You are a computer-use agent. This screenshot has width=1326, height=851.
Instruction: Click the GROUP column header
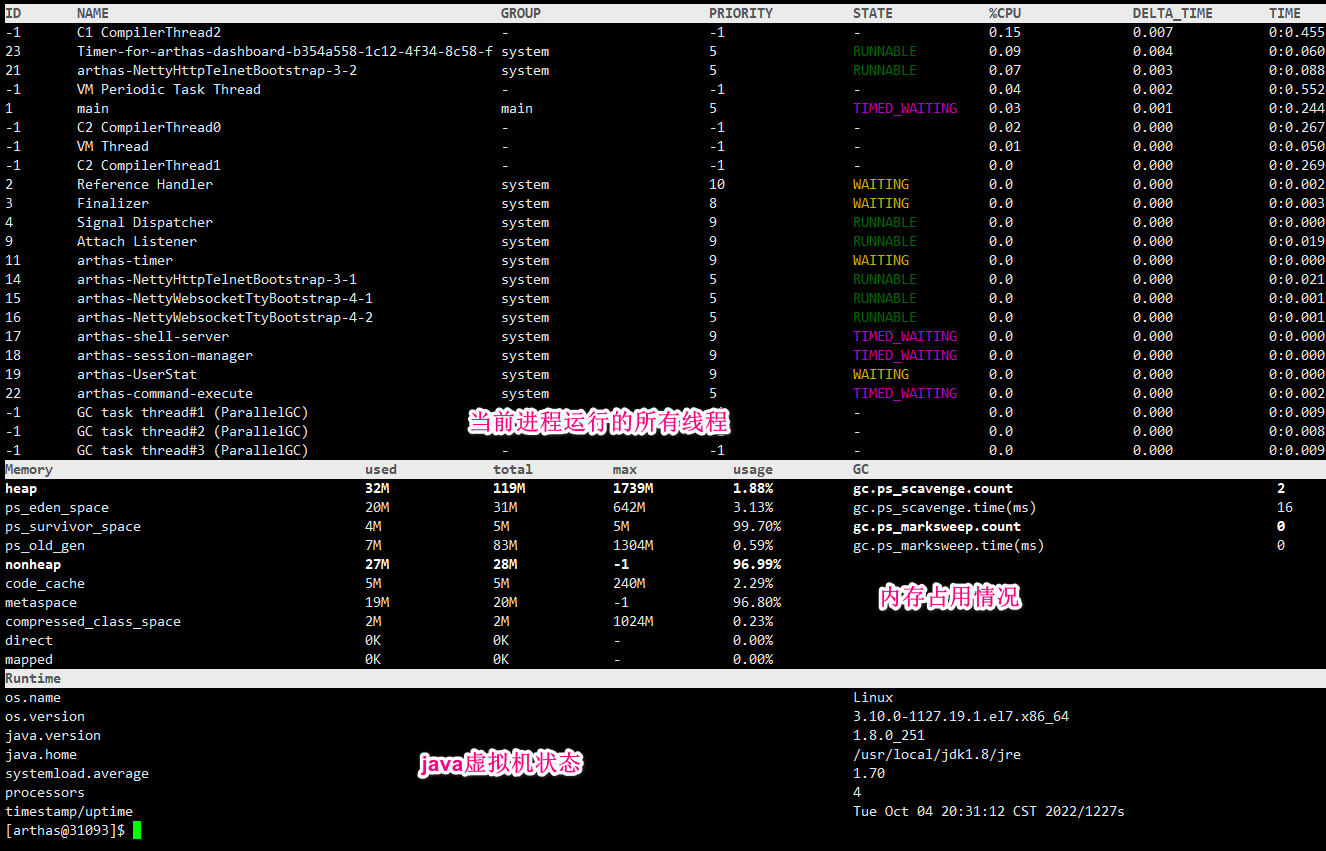click(x=521, y=13)
